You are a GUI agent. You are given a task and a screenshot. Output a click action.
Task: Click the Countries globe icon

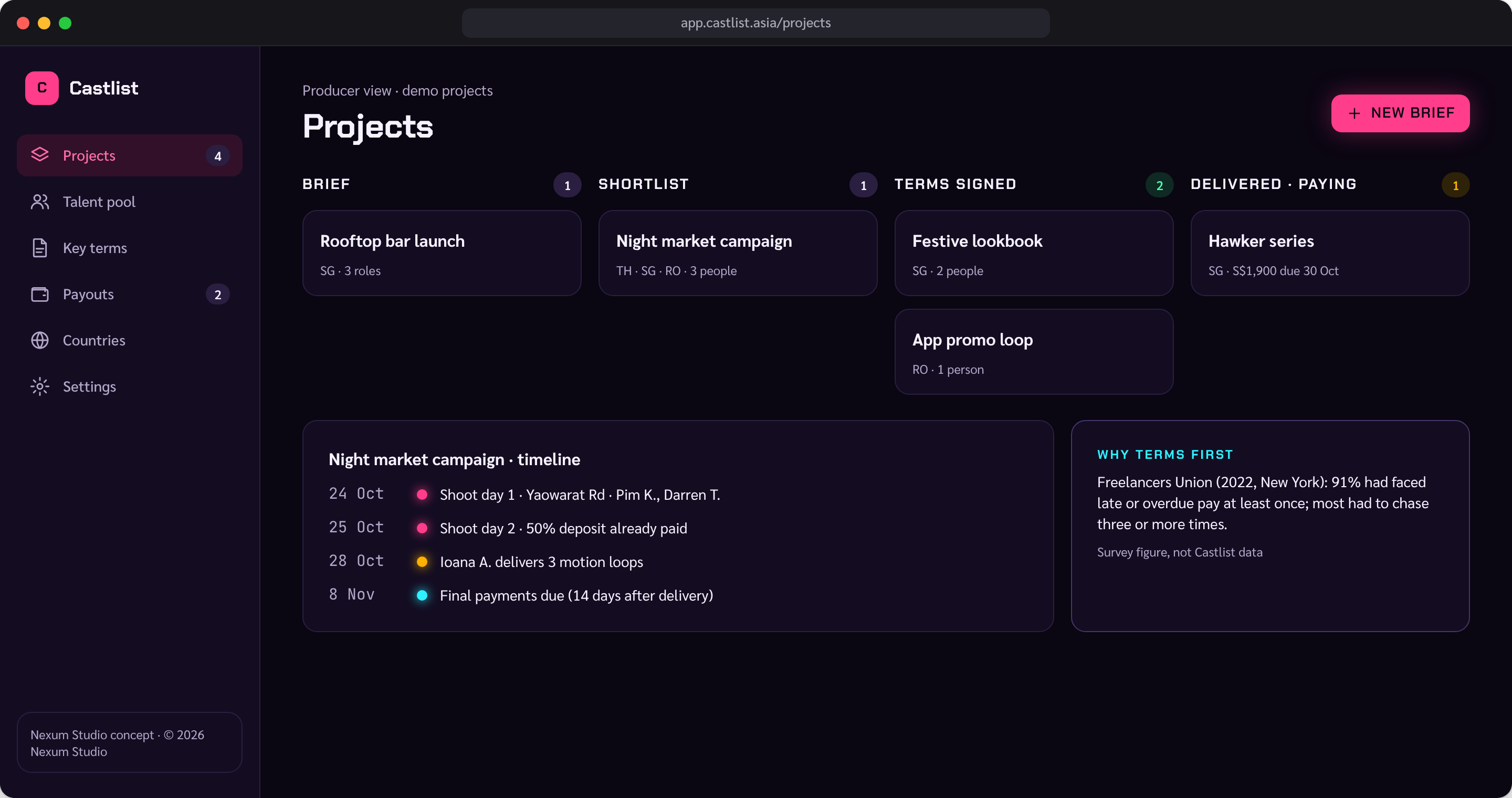tap(40, 340)
